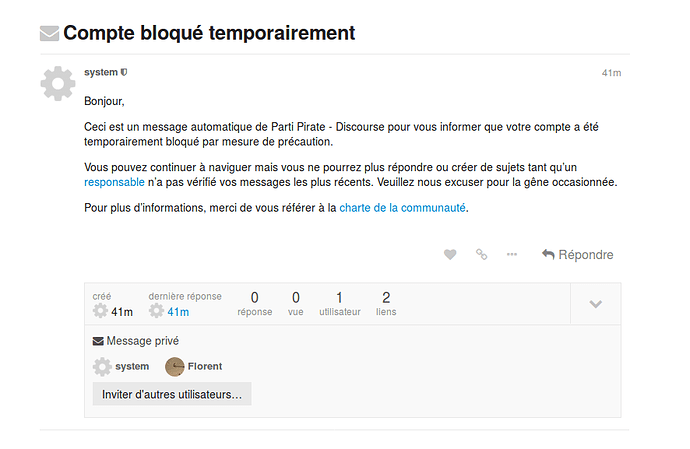
Task: Click the post timestamp 41m at top right
Action: (x=612, y=73)
